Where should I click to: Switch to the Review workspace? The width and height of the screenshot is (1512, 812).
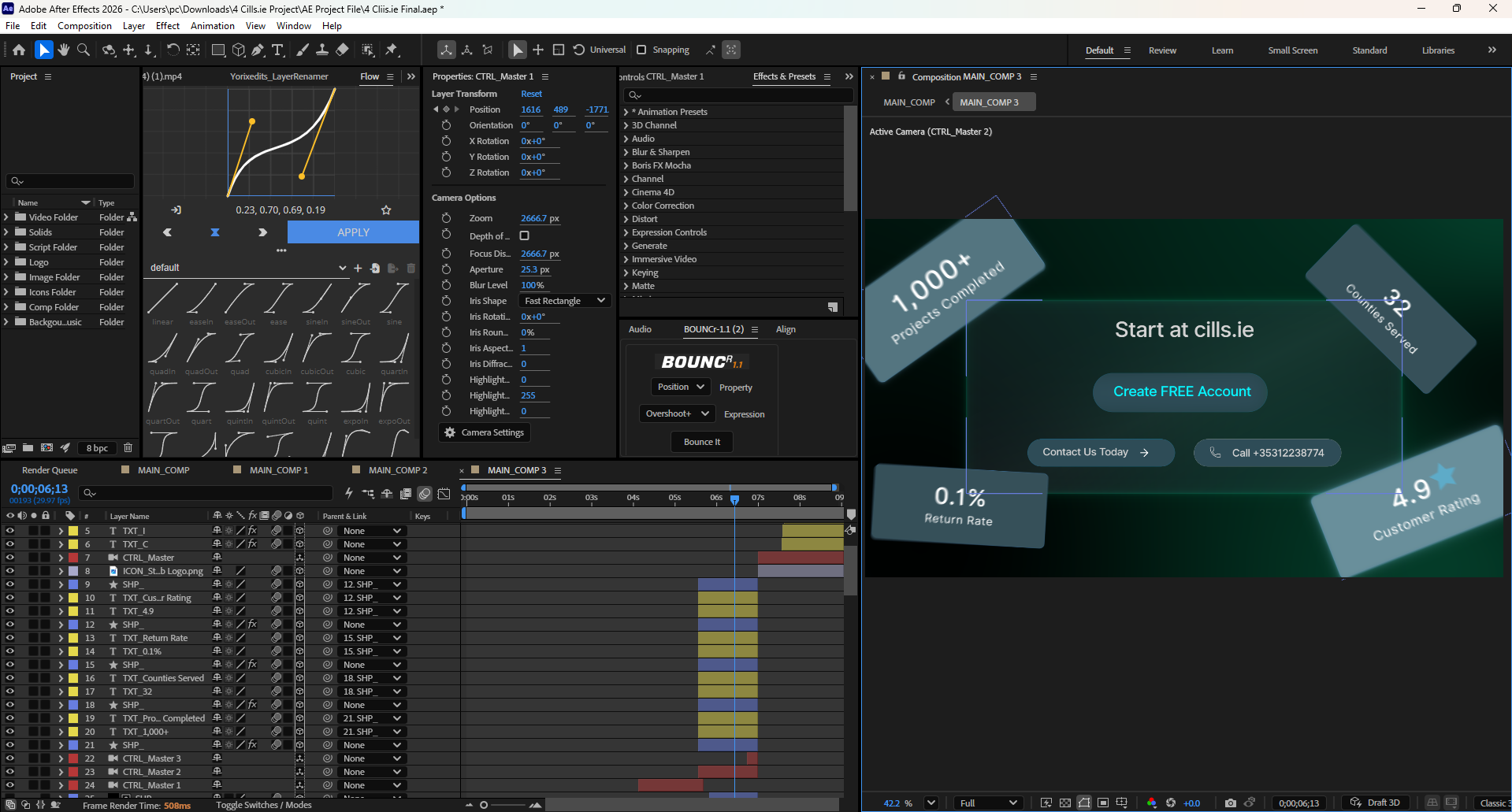tap(1162, 50)
